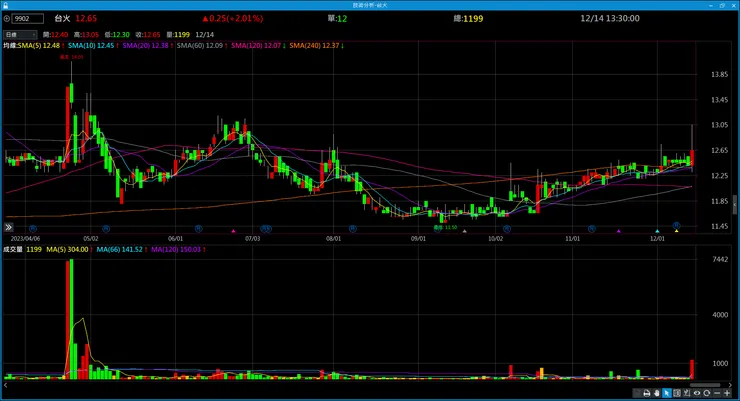
Task: Click the cyan triangle marker near 12/01
Action: [x=657, y=231]
